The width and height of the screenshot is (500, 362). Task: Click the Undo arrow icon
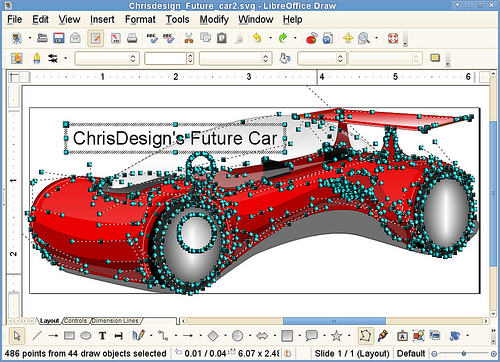click(x=257, y=38)
